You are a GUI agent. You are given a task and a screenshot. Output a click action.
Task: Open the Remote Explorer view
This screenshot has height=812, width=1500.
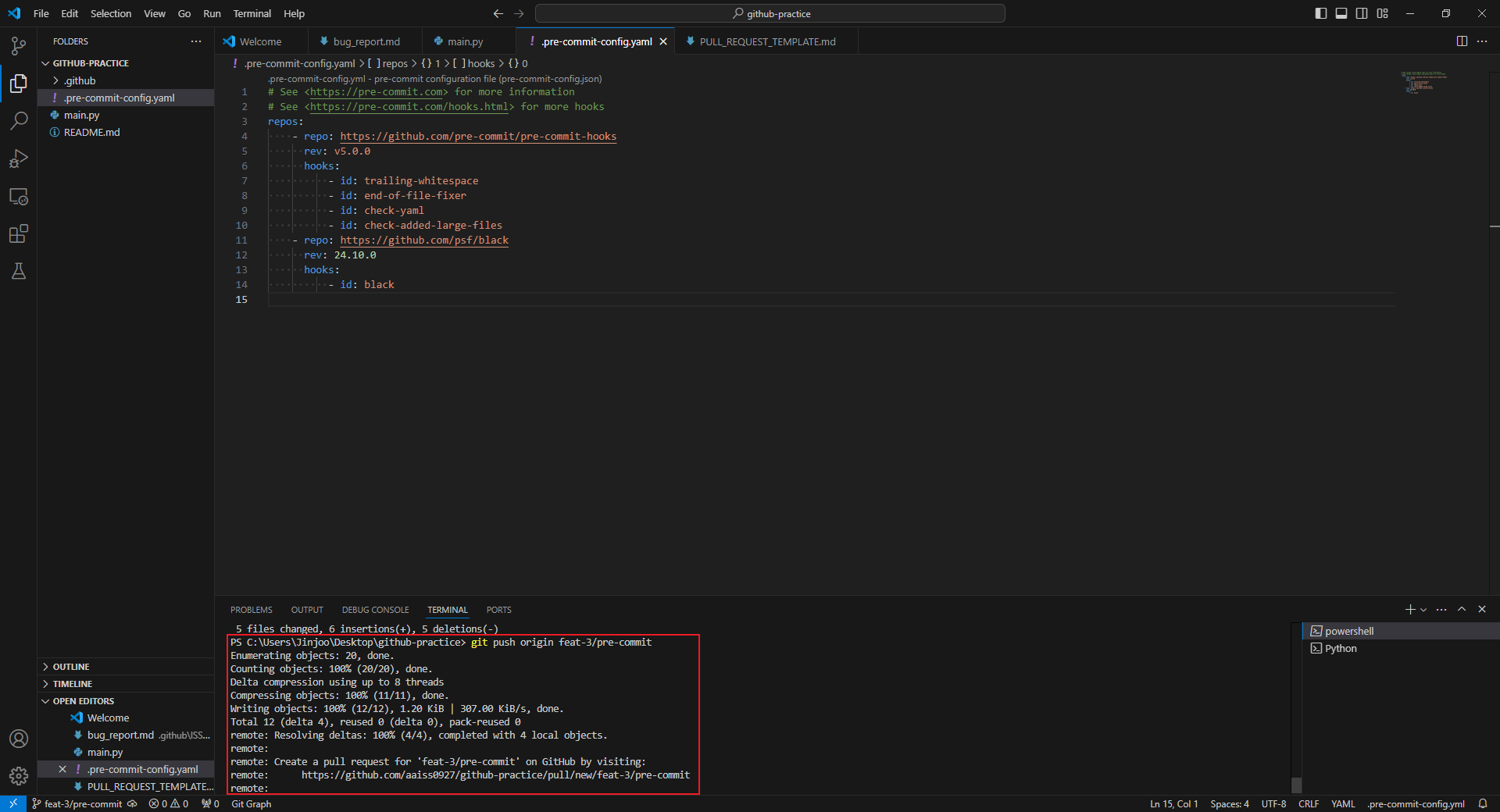[19, 196]
